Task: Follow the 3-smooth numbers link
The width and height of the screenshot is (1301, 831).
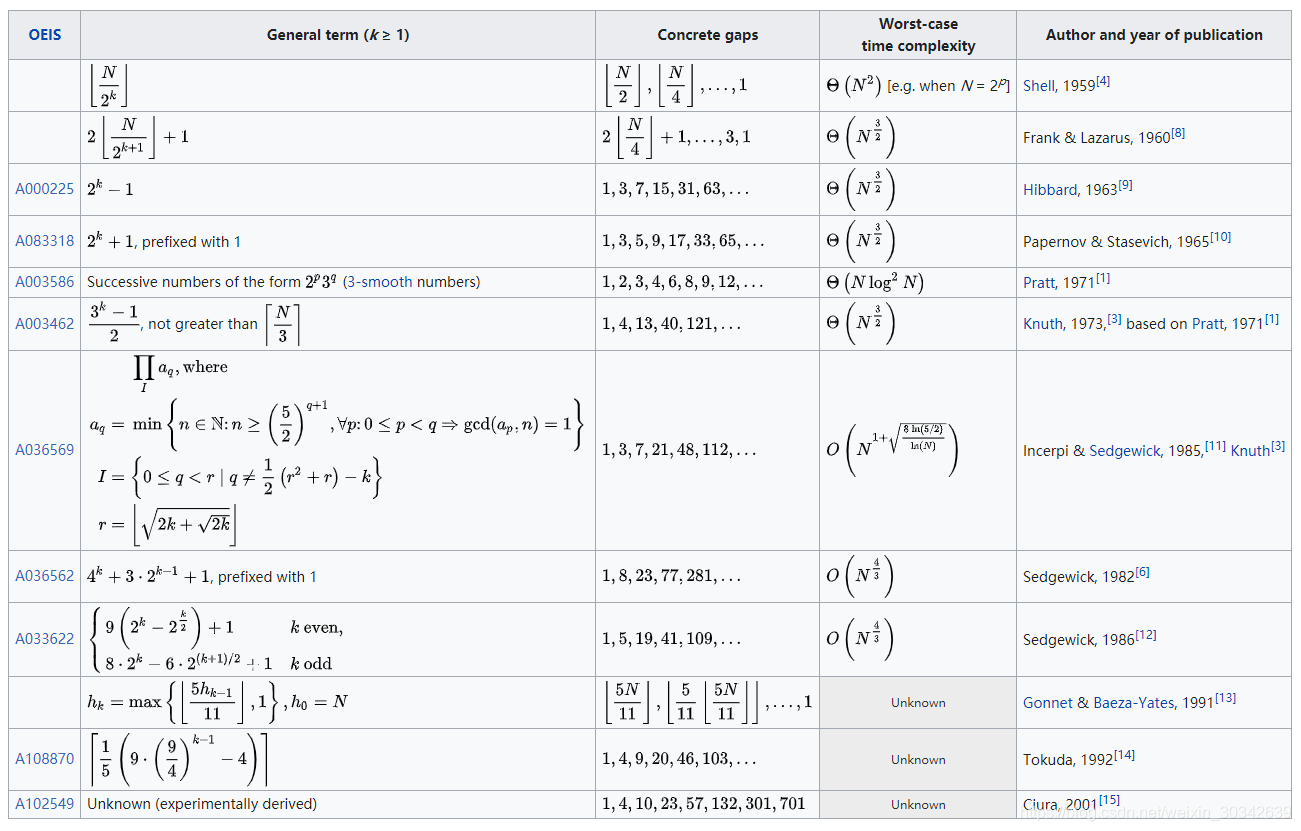Action: coord(380,282)
